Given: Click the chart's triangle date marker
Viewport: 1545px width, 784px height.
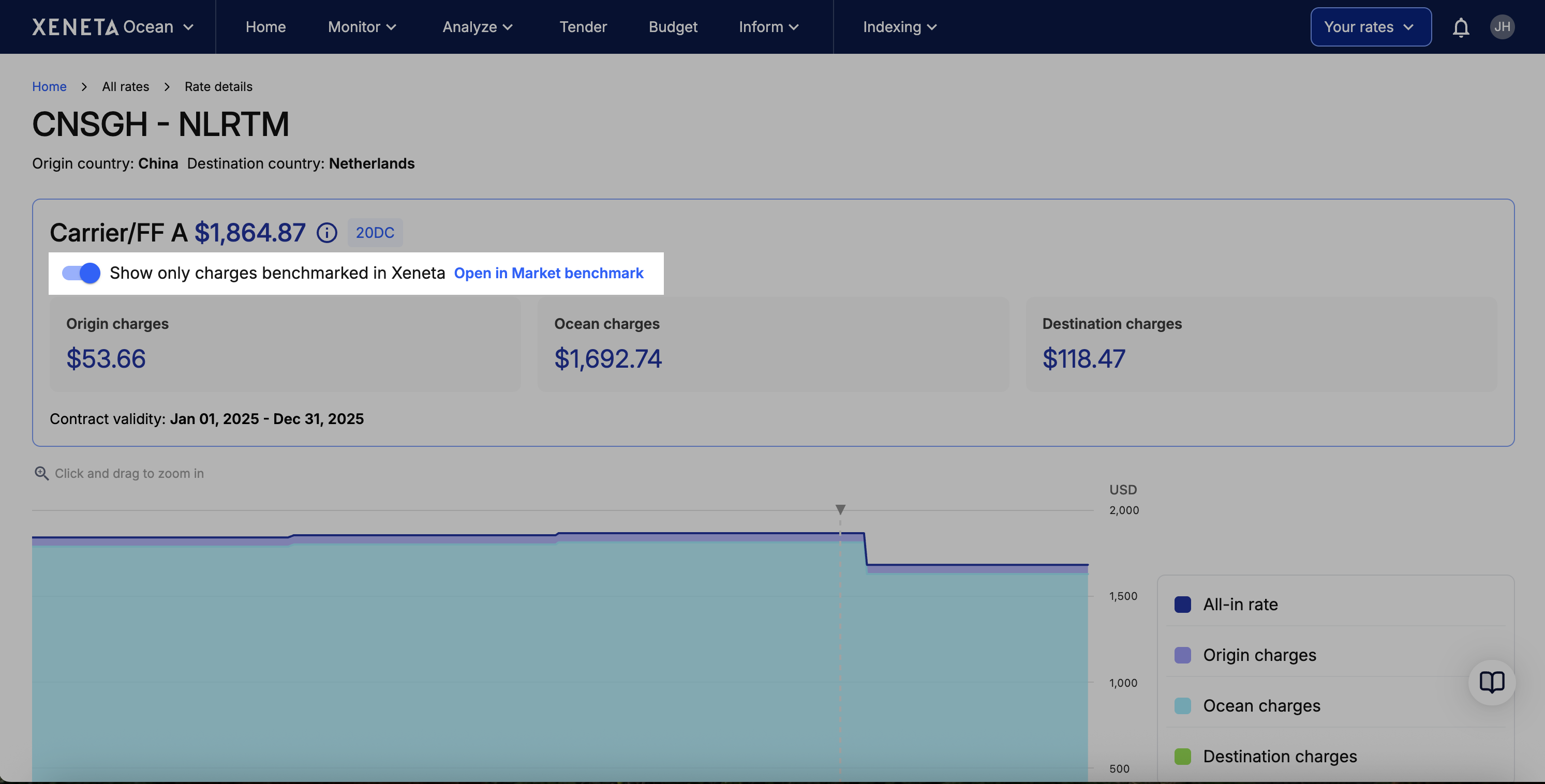Looking at the screenshot, I should point(840,509).
